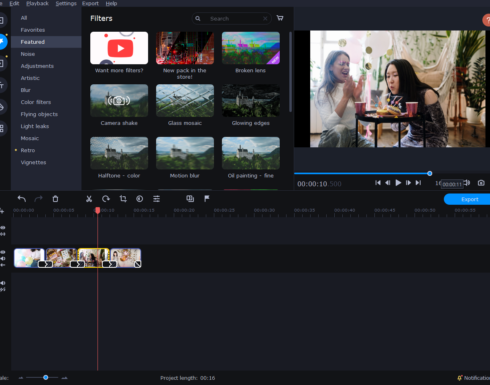Open the Help menu
The height and width of the screenshot is (385, 490).
click(x=111, y=3)
